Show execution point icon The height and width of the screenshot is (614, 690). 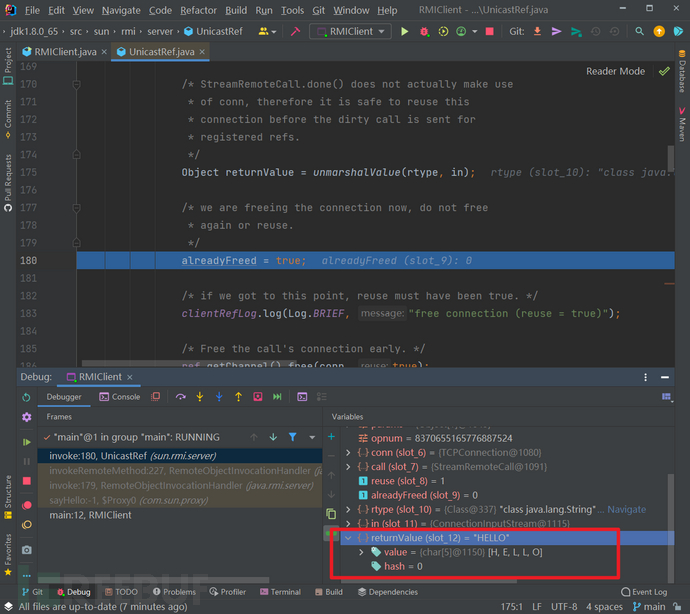point(155,397)
